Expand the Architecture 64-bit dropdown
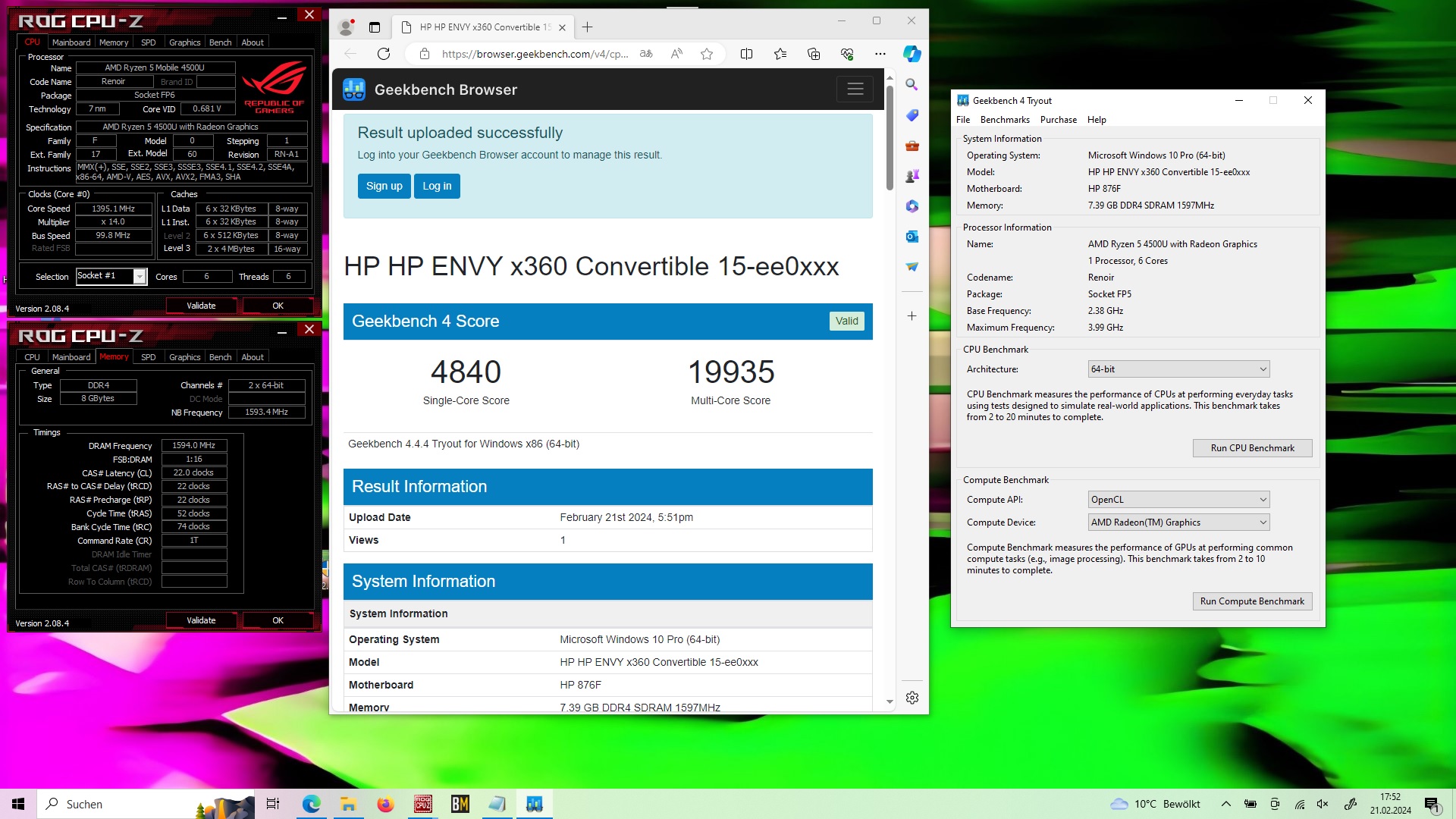Screen dimensions: 1456x819 1178,369
